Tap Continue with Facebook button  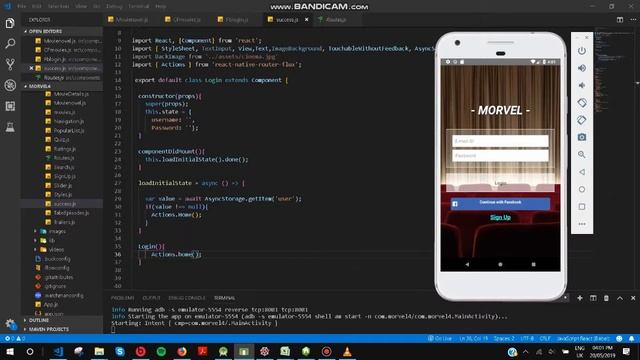tap(500, 203)
